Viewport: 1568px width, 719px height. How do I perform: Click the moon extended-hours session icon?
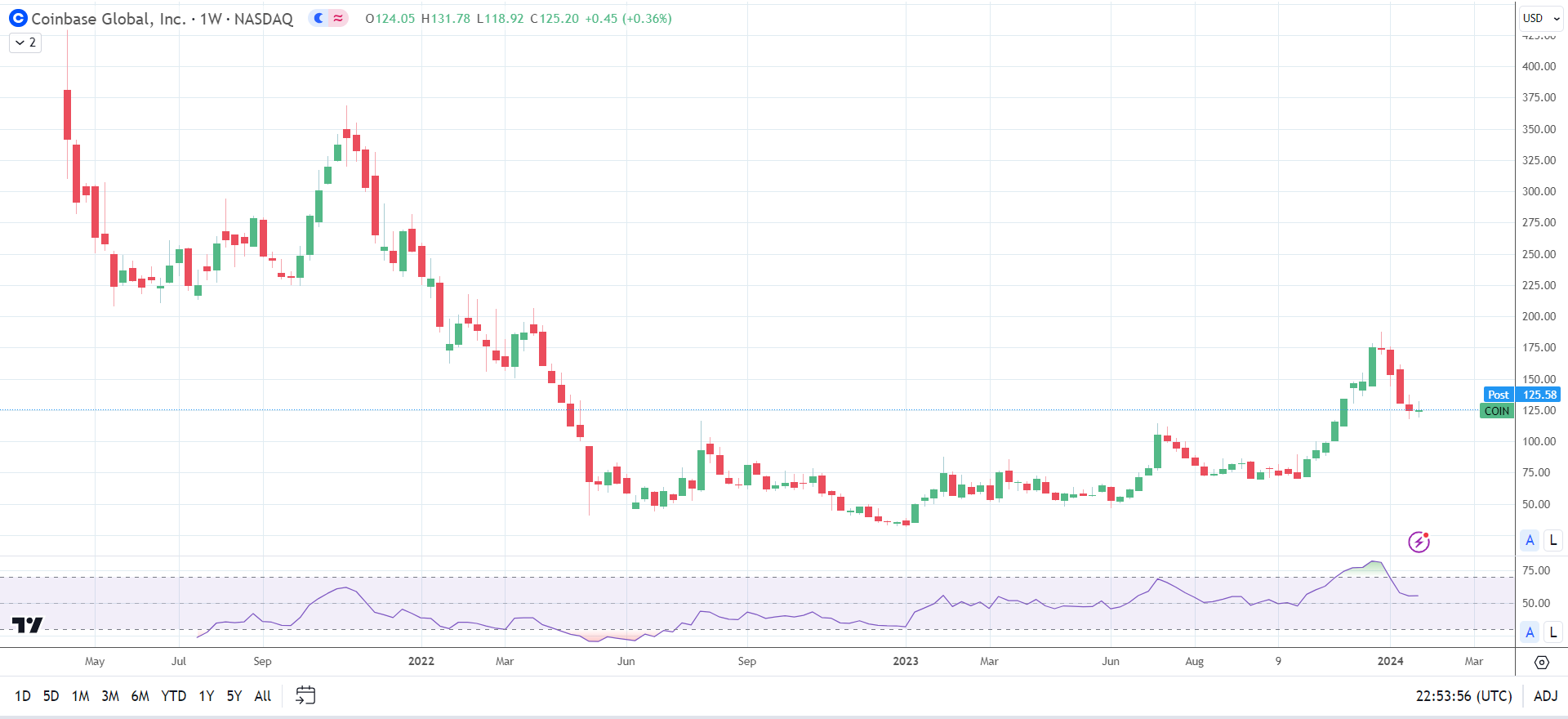[319, 18]
